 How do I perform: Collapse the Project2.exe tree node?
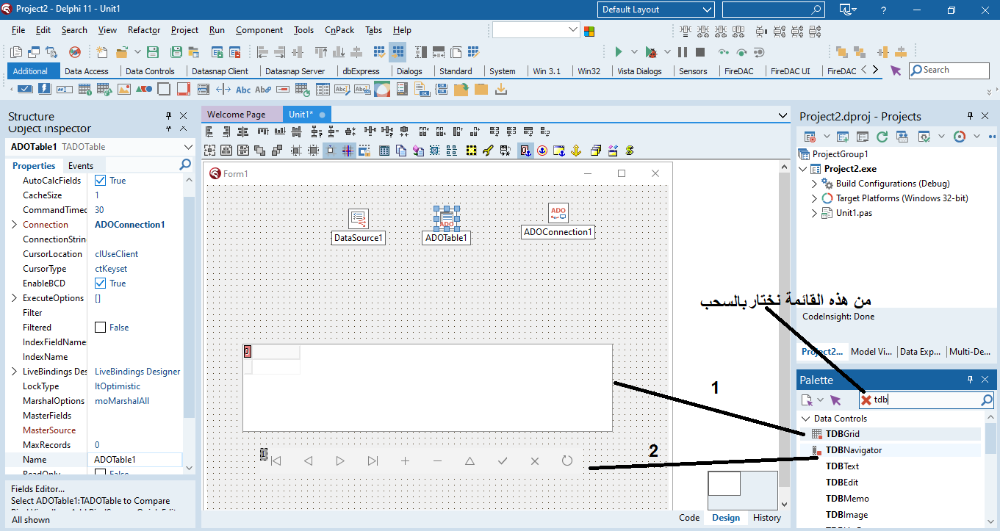804,169
